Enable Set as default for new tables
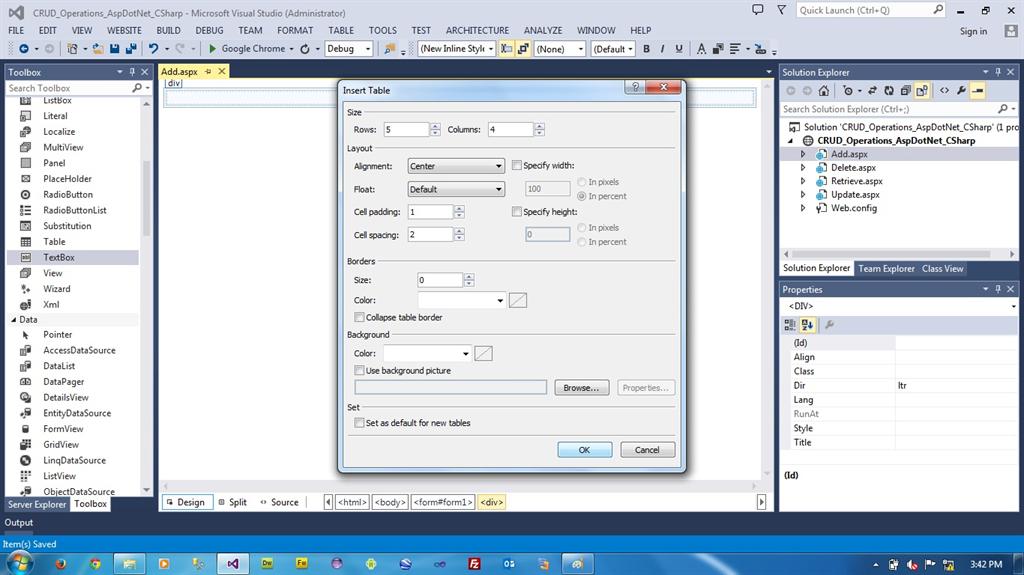The image size is (1024, 575). [359, 423]
